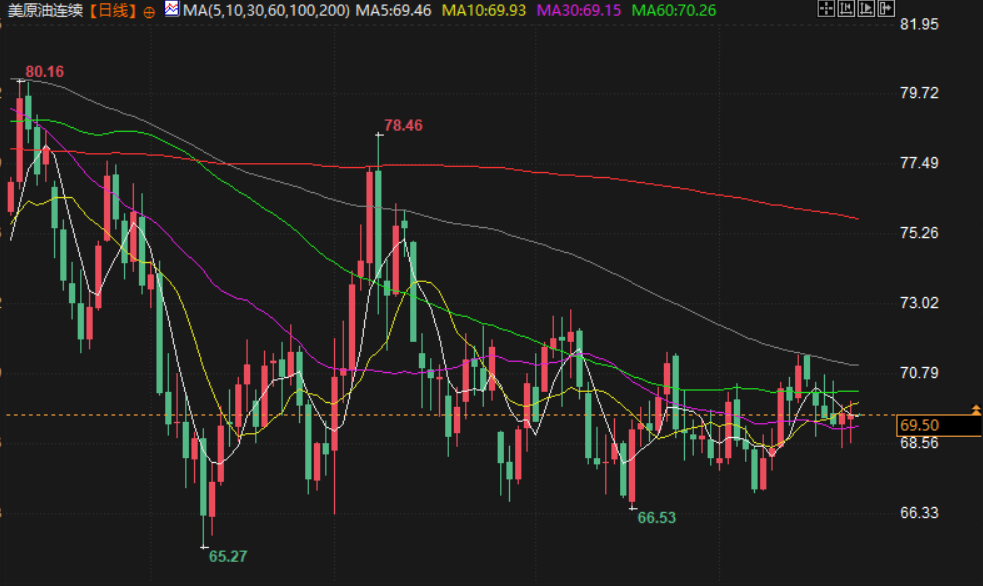Click the jump-to-start chart icon
Image resolution: width=983 pixels, height=586 pixels.
(846, 10)
